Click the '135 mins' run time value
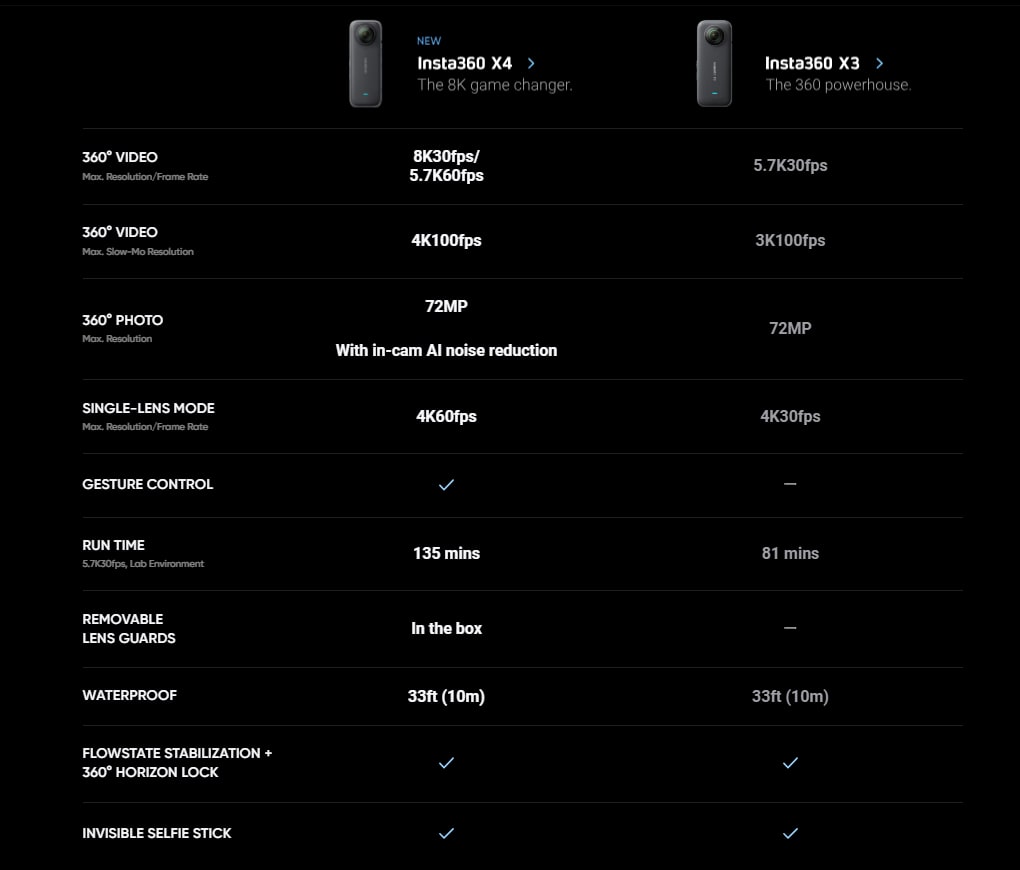The height and width of the screenshot is (870, 1020). [446, 554]
